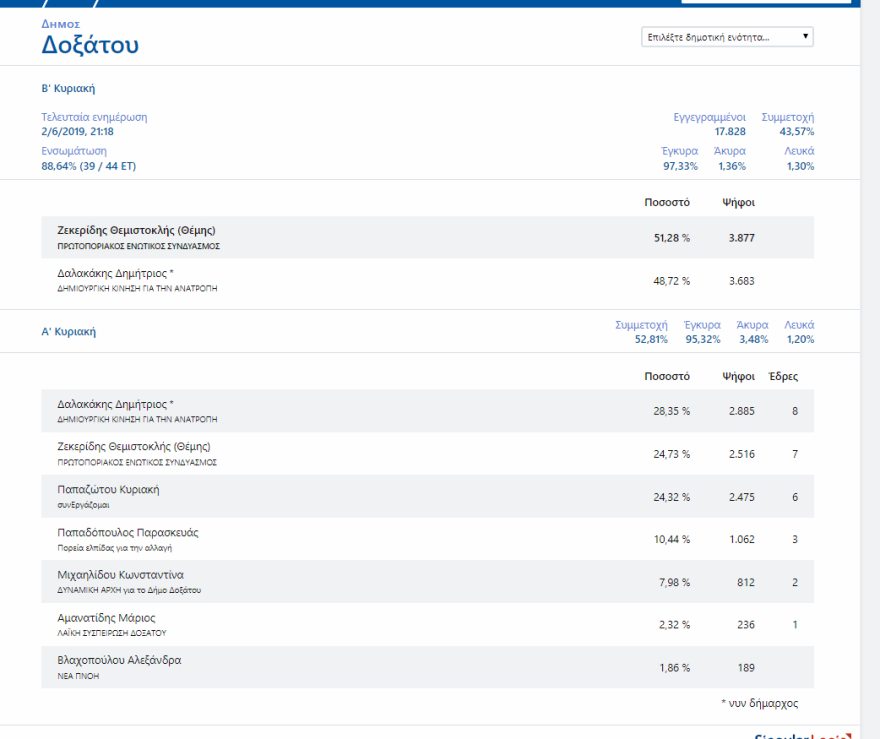
Task: Click the Εγγεγραμμένοι 17.828 figure
Action: pyautogui.click(x=729, y=132)
